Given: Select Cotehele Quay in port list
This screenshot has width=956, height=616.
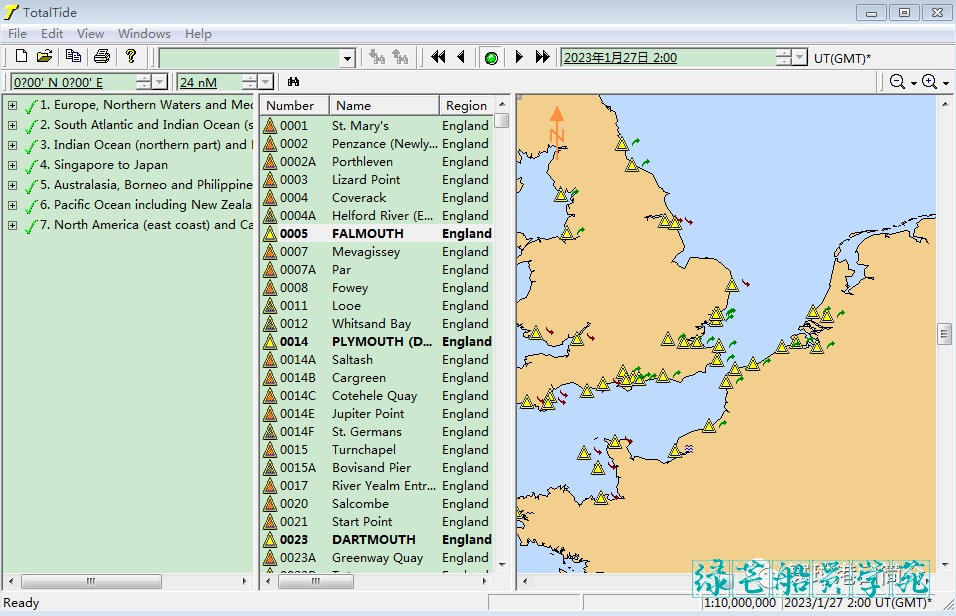Looking at the screenshot, I should click(x=374, y=396).
